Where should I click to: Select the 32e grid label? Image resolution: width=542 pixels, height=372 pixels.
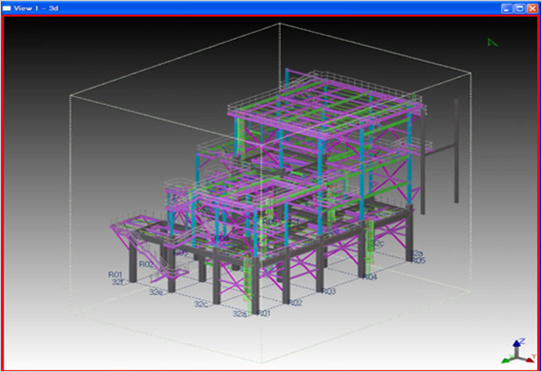(x=156, y=292)
